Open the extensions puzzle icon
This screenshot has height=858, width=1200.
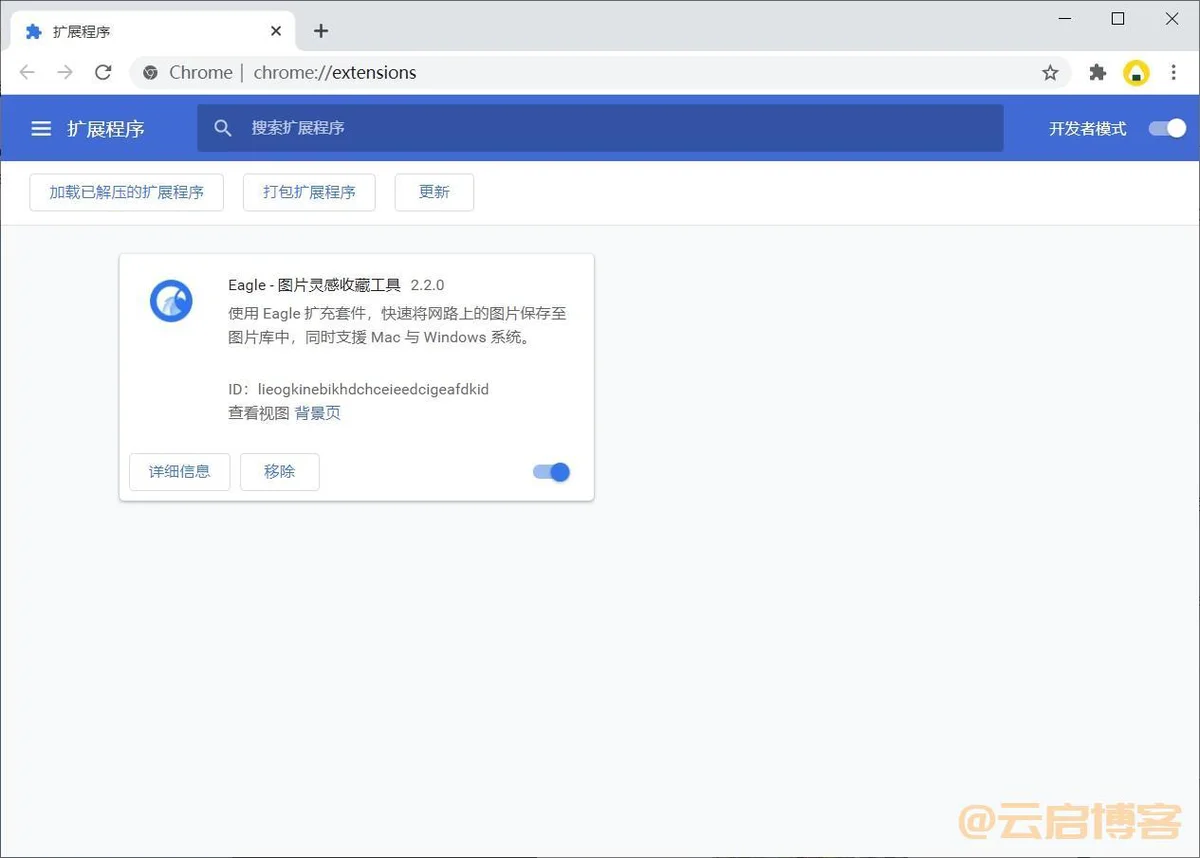pyautogui.click(x=1098, y=73)
